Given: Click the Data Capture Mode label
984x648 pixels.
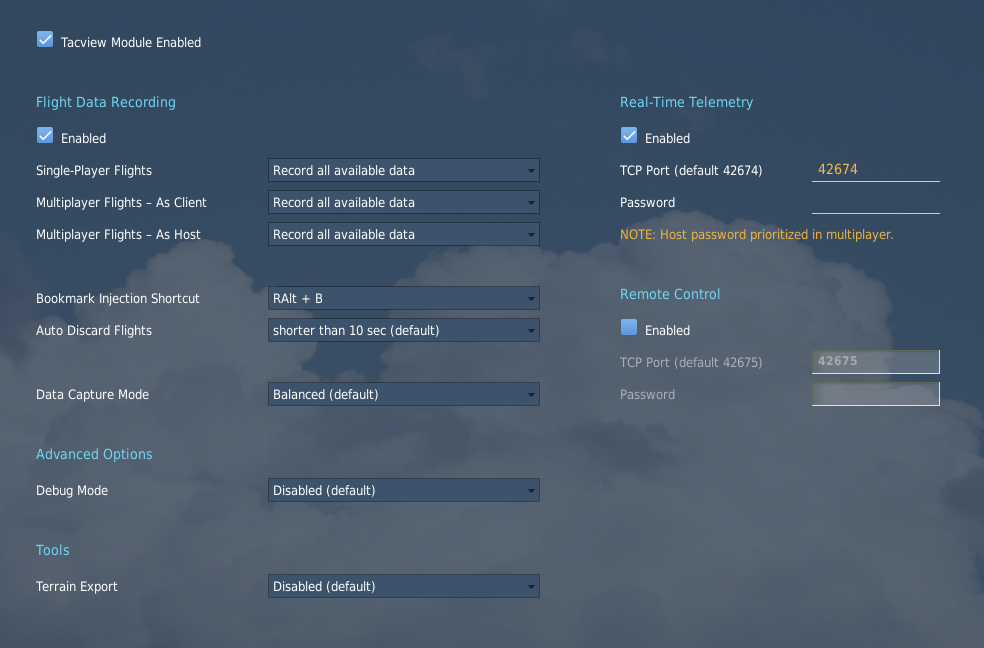Looking at the screenshot, I should pos(92,395).
